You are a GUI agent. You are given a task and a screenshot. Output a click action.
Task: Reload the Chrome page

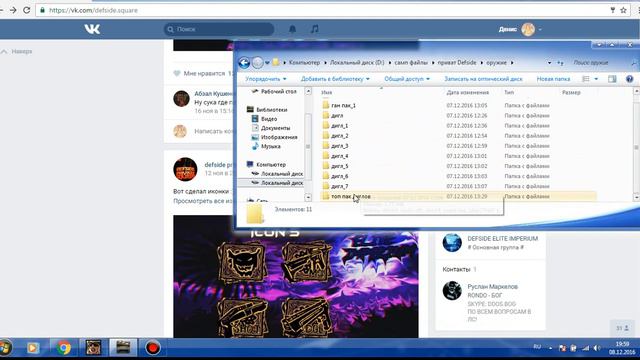pyautogui.click(x=27, y=10)
